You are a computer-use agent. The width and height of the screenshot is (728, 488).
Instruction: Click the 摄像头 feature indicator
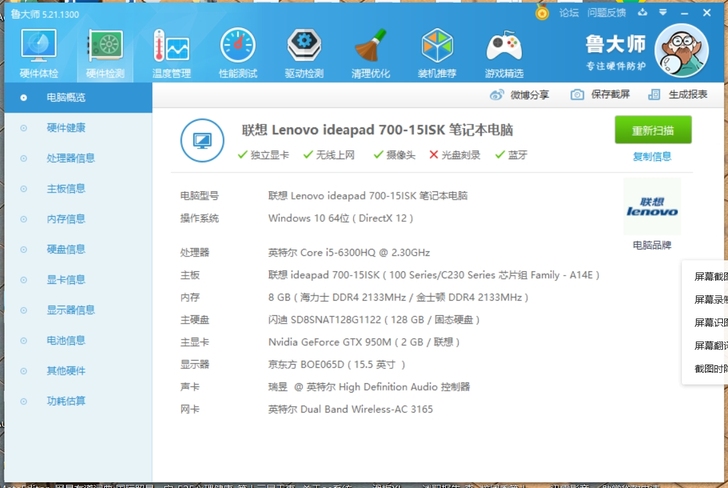394,155
